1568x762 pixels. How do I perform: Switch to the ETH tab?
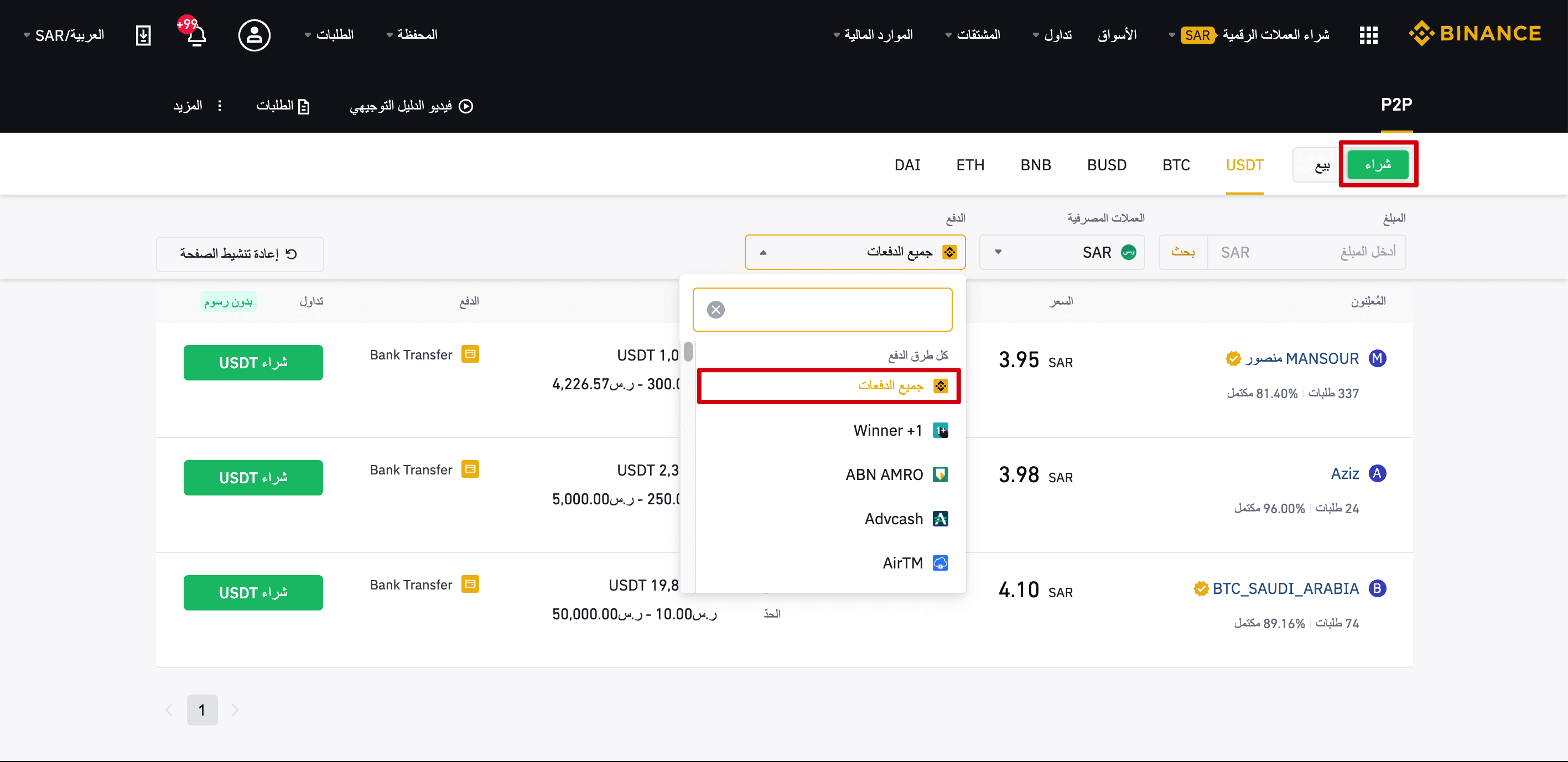(x=970, y=165)
